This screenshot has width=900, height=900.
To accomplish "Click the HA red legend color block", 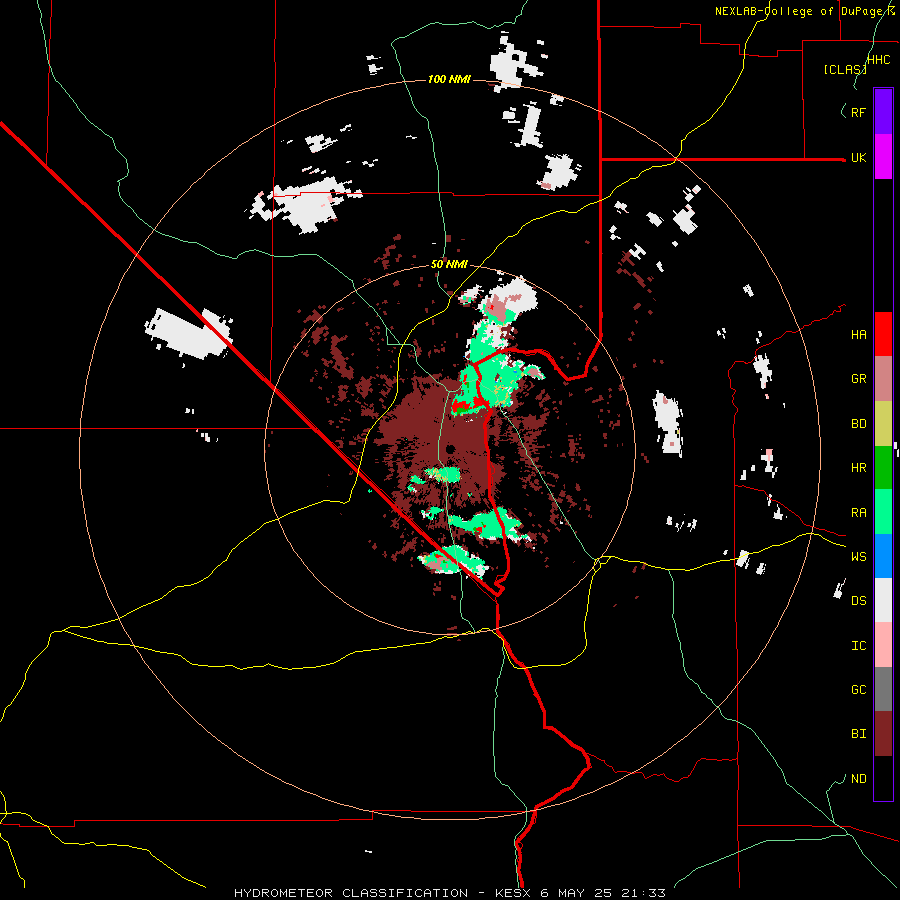I will [883, 334].
